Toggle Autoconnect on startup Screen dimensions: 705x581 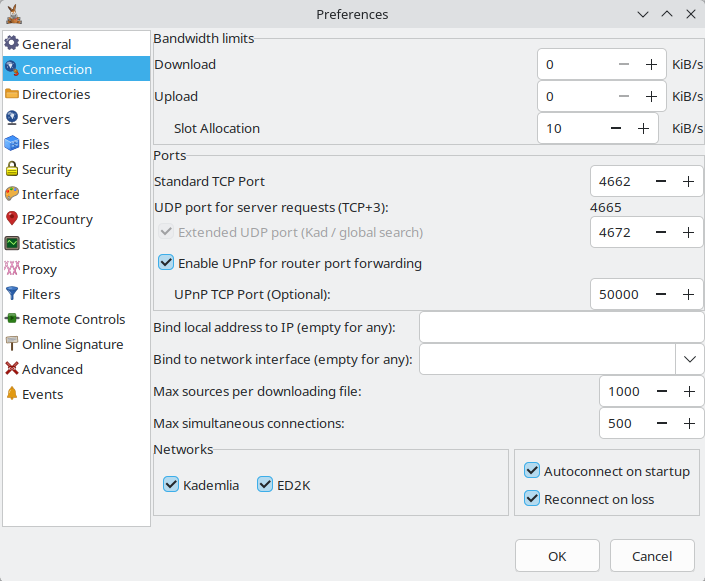coord(532,471)
